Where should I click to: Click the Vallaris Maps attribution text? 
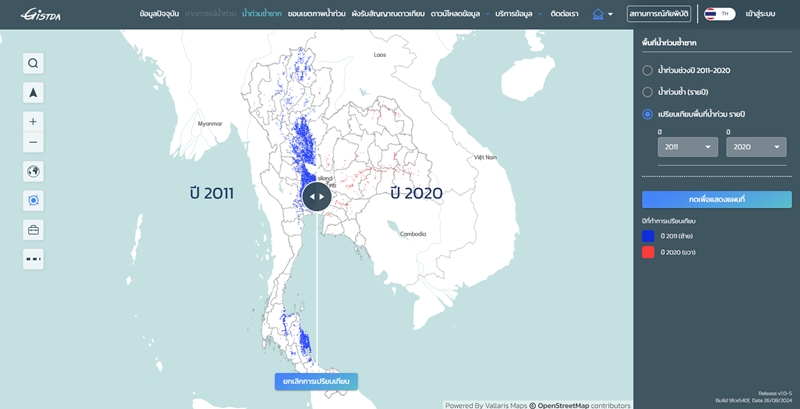(486, 405)
